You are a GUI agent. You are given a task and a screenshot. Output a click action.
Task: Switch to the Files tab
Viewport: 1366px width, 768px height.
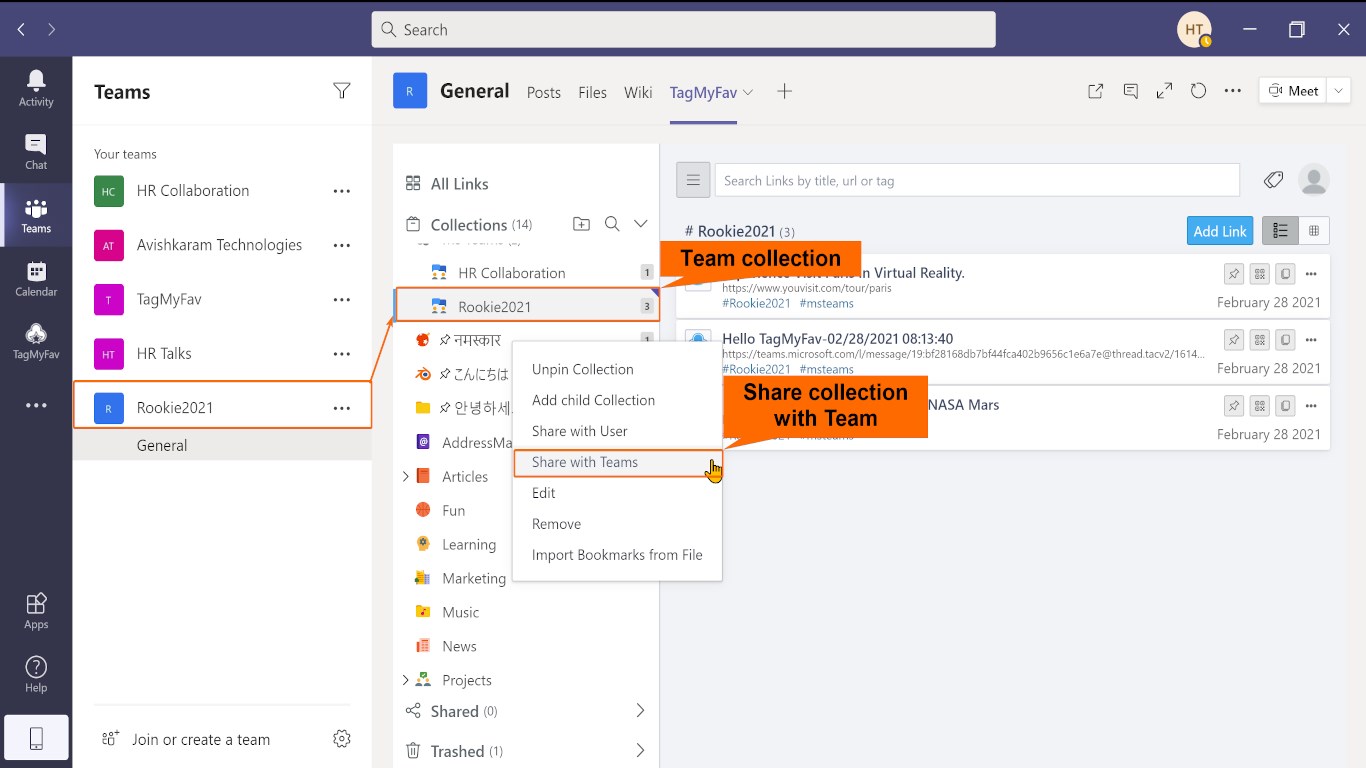click(x=592, y=92)
